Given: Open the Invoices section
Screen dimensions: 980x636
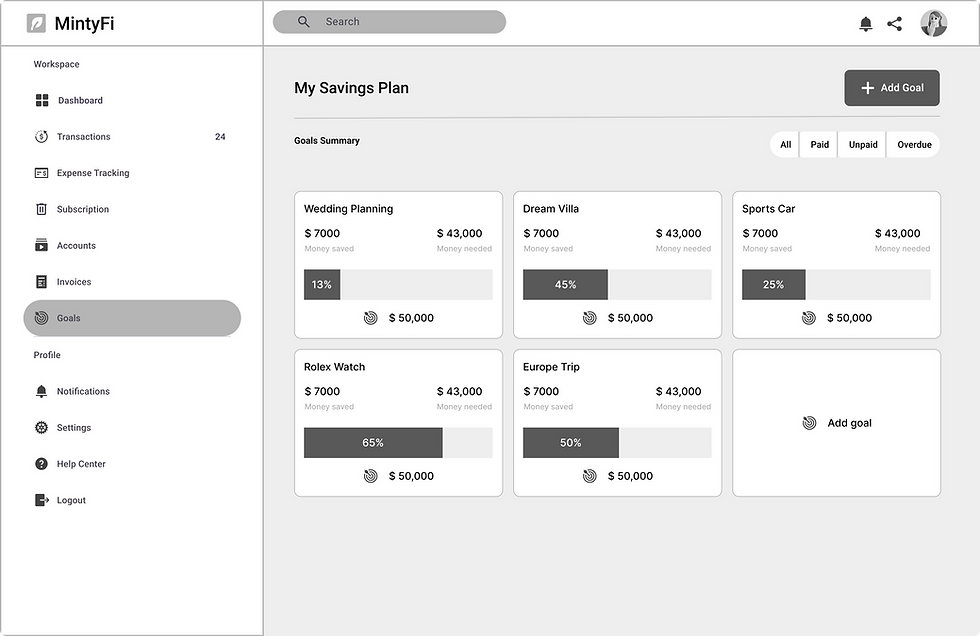Looking at the screenshot, I should coord(74,282).
